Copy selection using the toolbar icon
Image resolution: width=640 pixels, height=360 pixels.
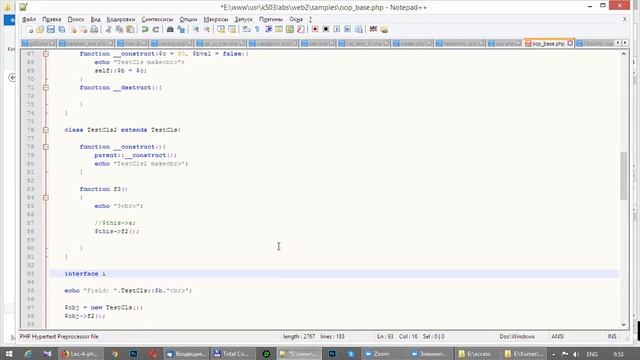[x=119, y=29]
